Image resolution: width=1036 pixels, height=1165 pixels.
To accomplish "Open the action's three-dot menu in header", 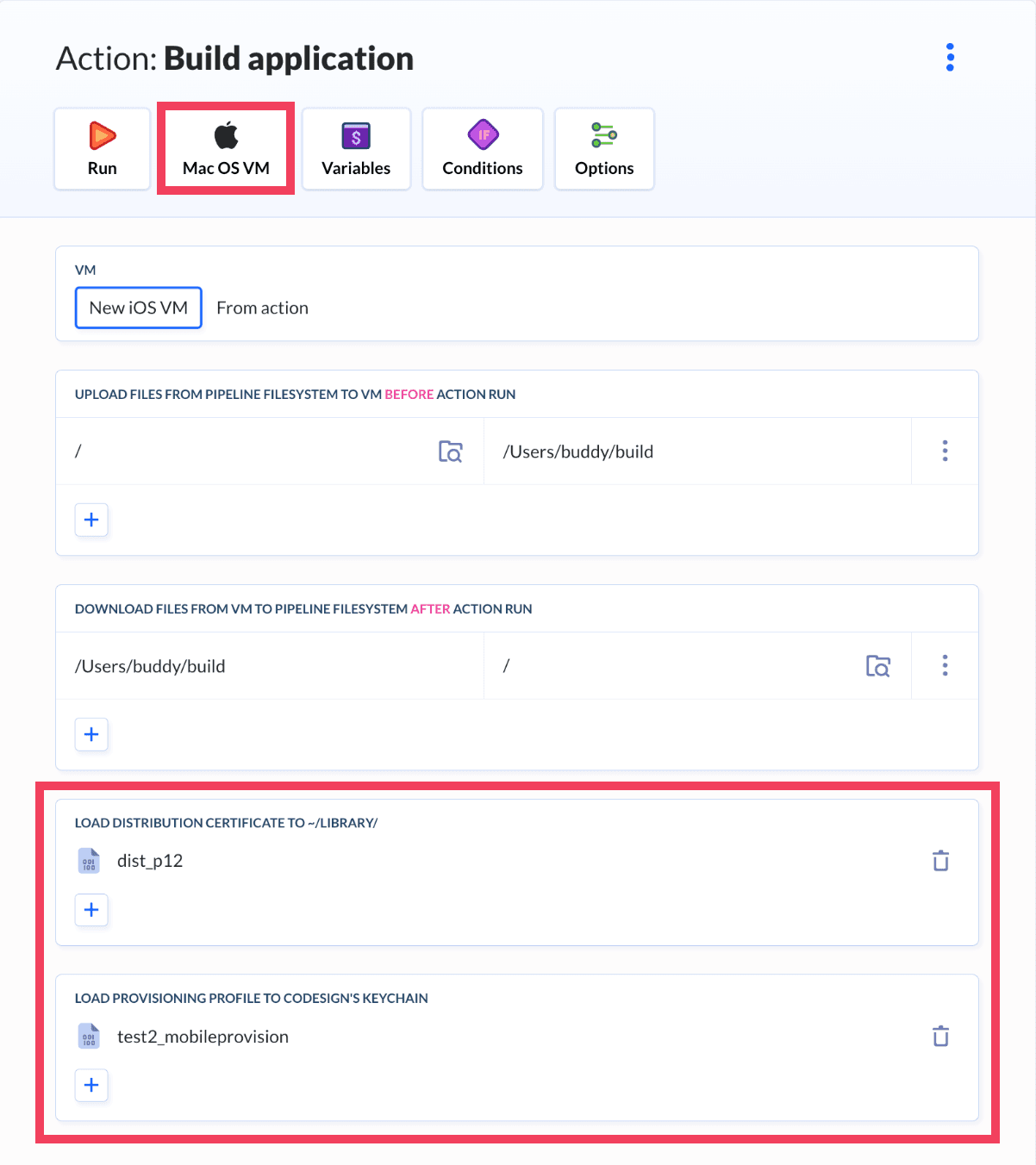I will pyautogui.click(x=950, y=58).
